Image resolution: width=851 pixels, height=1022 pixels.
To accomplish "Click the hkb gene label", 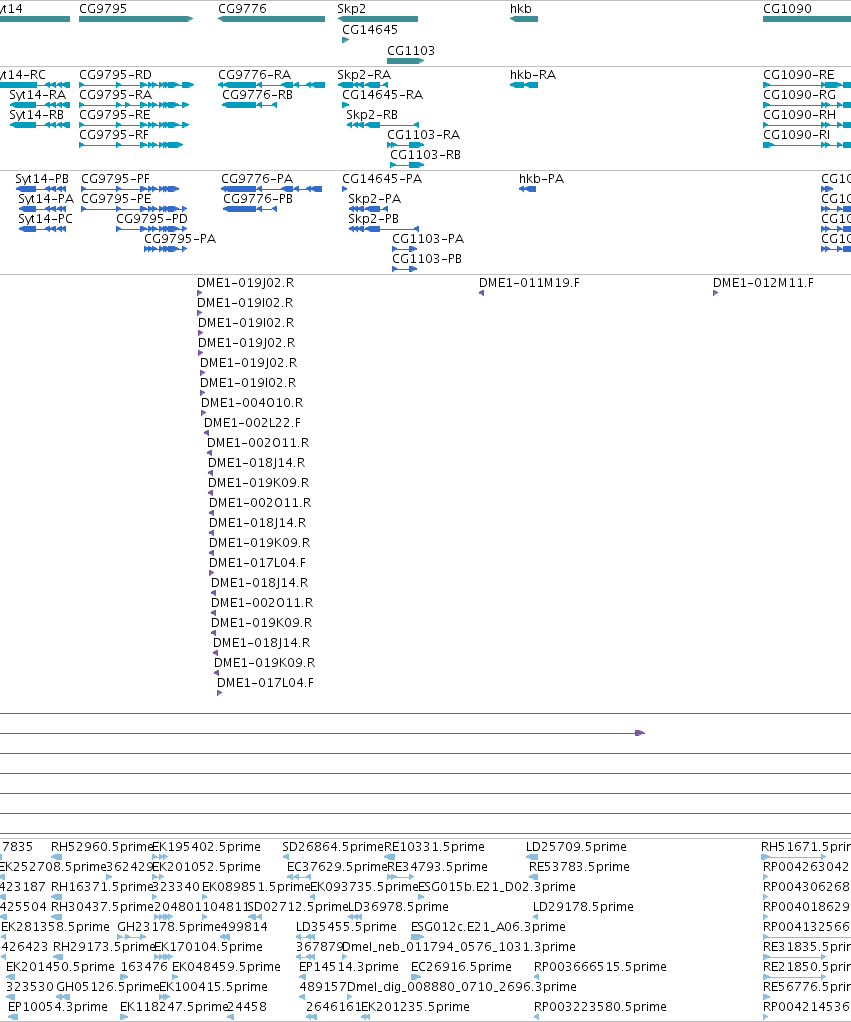I will pos(521,8).
